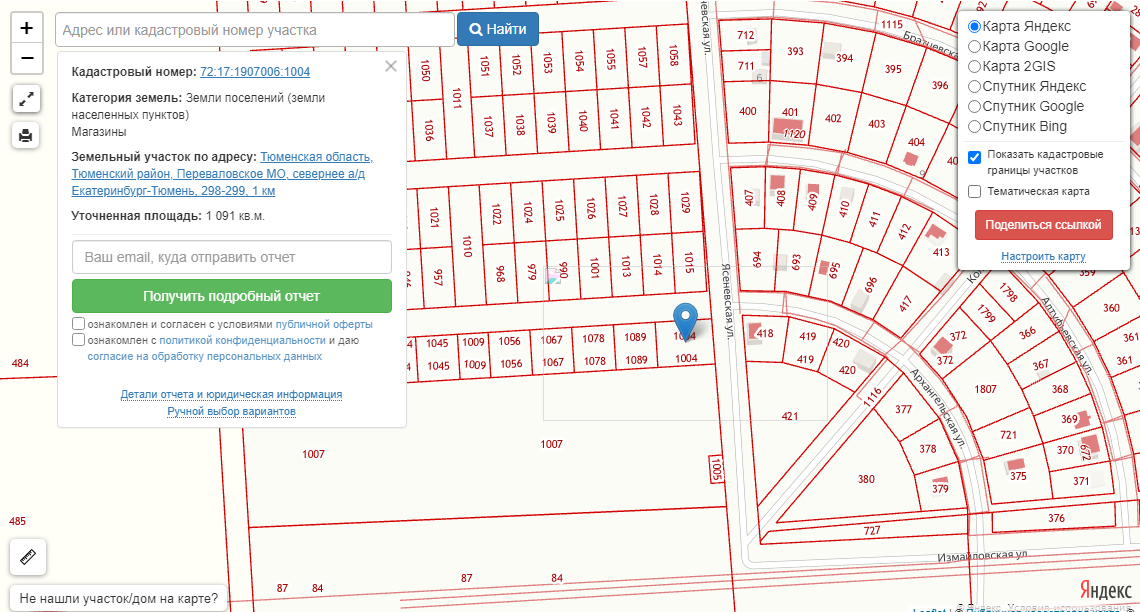Select parcel 727 on the map
Image resolution: width=1140 pixels, height=612 pixels.
pyautogui.click(x=872, y=531)
